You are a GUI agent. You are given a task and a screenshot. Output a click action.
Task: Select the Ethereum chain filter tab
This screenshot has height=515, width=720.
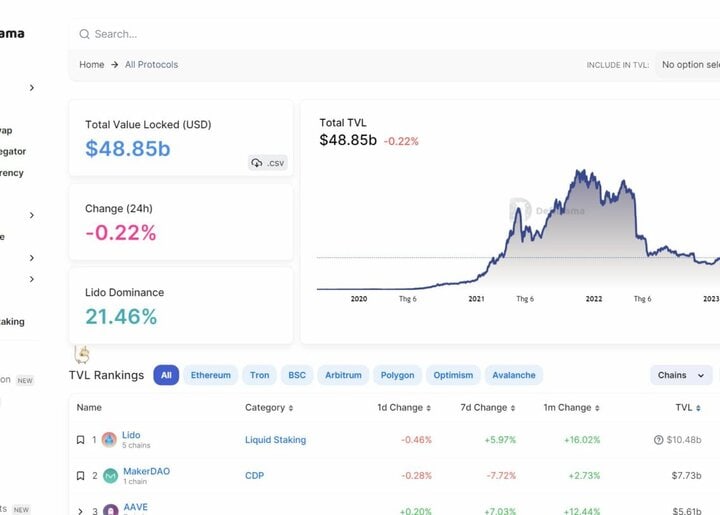pos(210,375)
